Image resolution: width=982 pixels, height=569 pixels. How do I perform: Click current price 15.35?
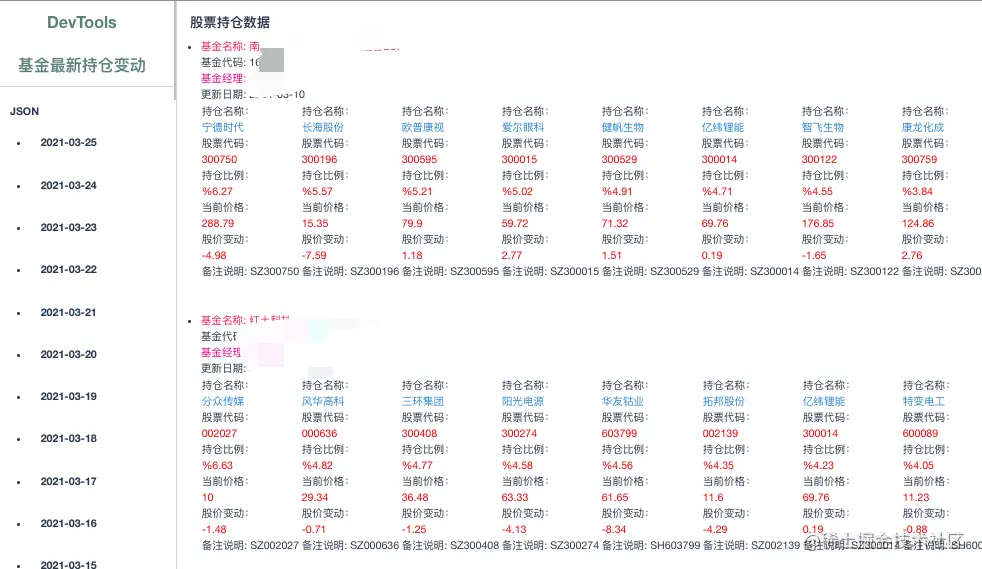coord(315,223)
